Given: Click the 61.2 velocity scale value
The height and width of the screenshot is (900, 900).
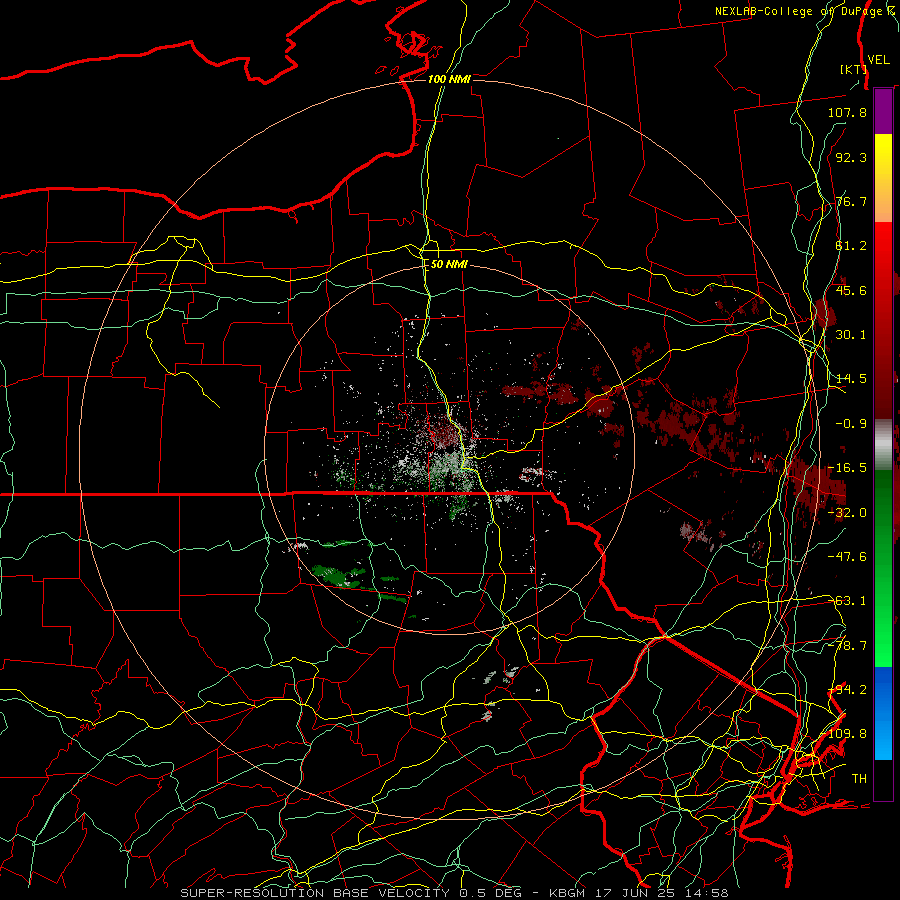Looking at the screenshot, I should (x=851, y=246).
